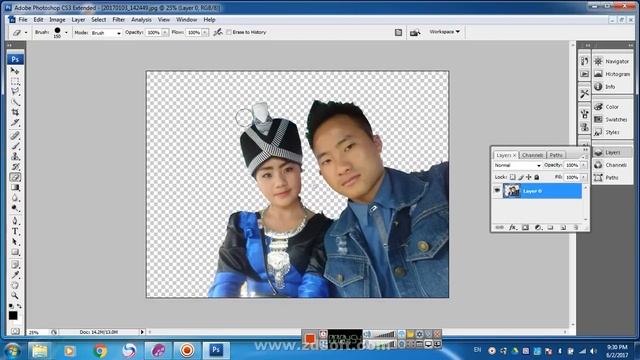Select the Crop tool
The width and height of the screenshot is (640, 360).
(15, 112)
